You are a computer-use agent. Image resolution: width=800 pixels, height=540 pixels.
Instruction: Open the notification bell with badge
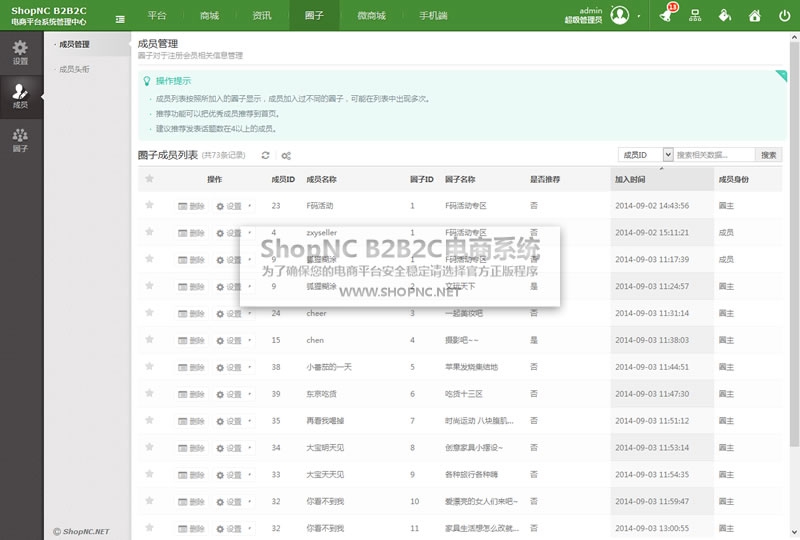[666, 14]
